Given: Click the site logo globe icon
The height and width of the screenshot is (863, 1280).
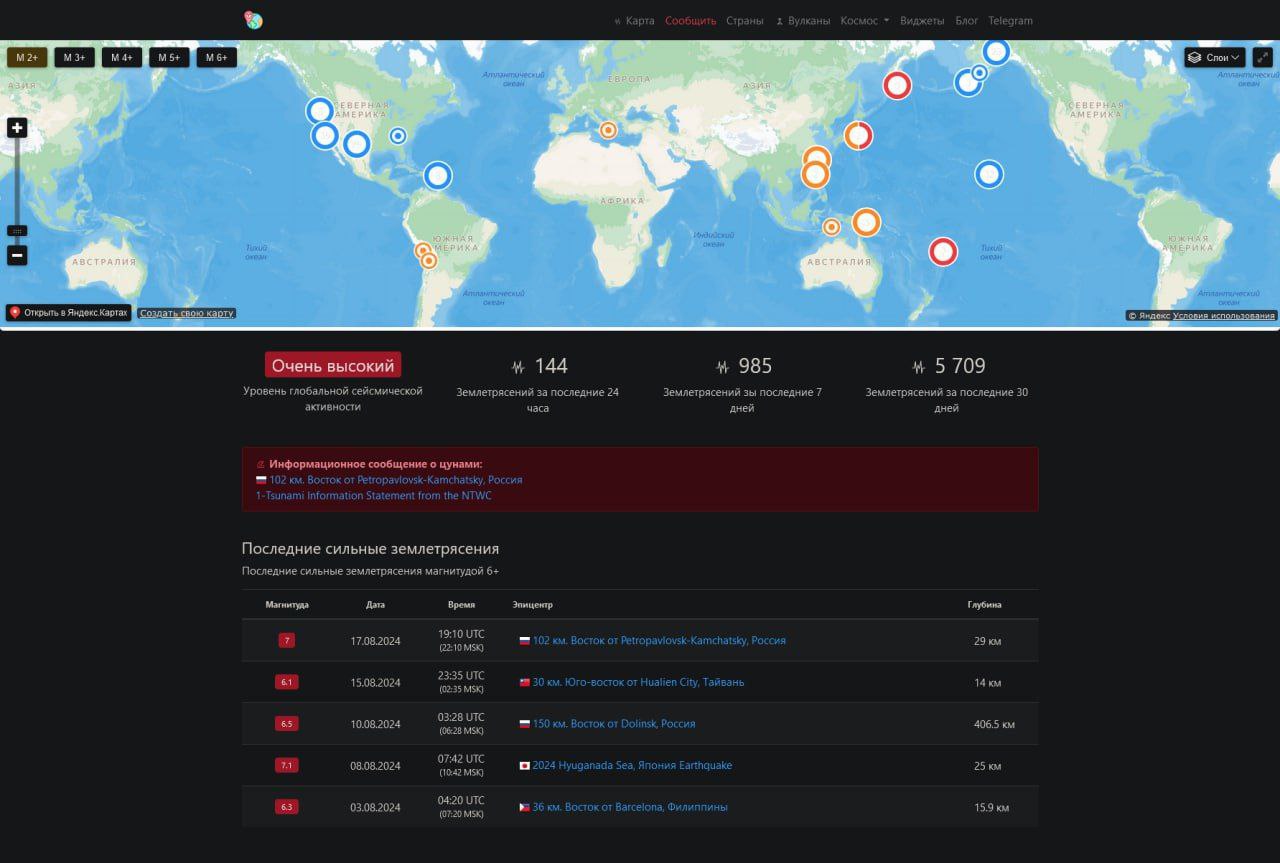Looking at the screenshot, I should [253, 20].
